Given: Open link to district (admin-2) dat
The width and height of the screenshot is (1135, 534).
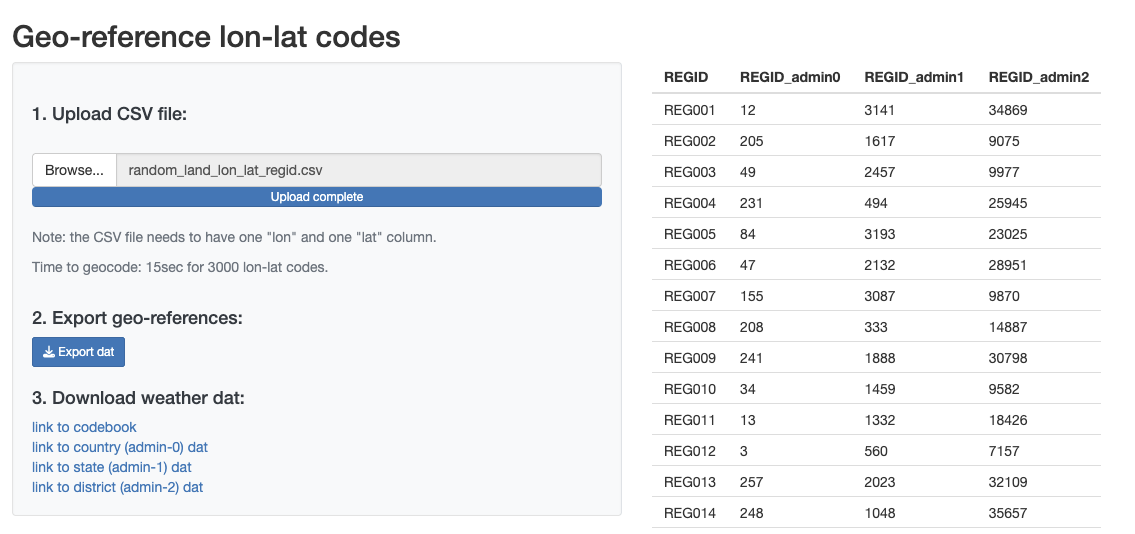Looking at the screenshot, I should (x=117, y=487).
